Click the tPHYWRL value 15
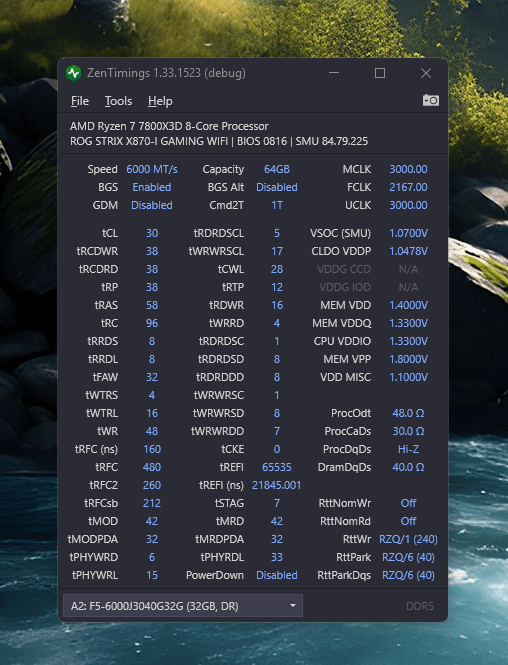The width and height of the screenshot is (508, 665). tap(152, 576)
